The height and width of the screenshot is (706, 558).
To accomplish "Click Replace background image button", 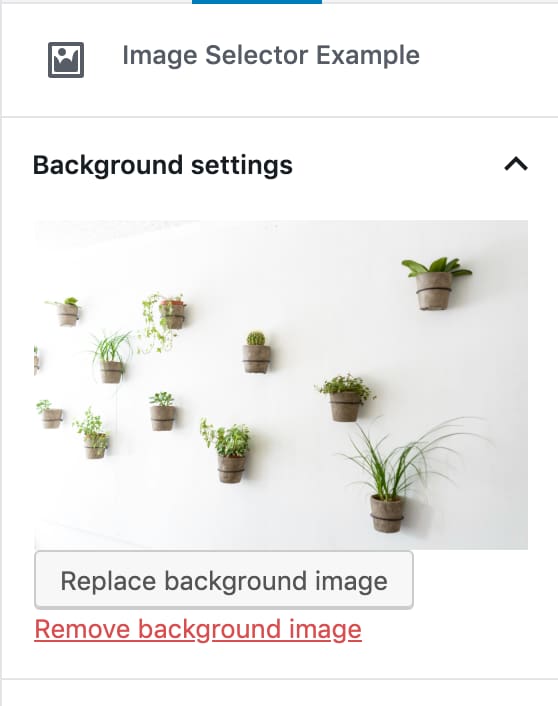I will click(224, 580).
